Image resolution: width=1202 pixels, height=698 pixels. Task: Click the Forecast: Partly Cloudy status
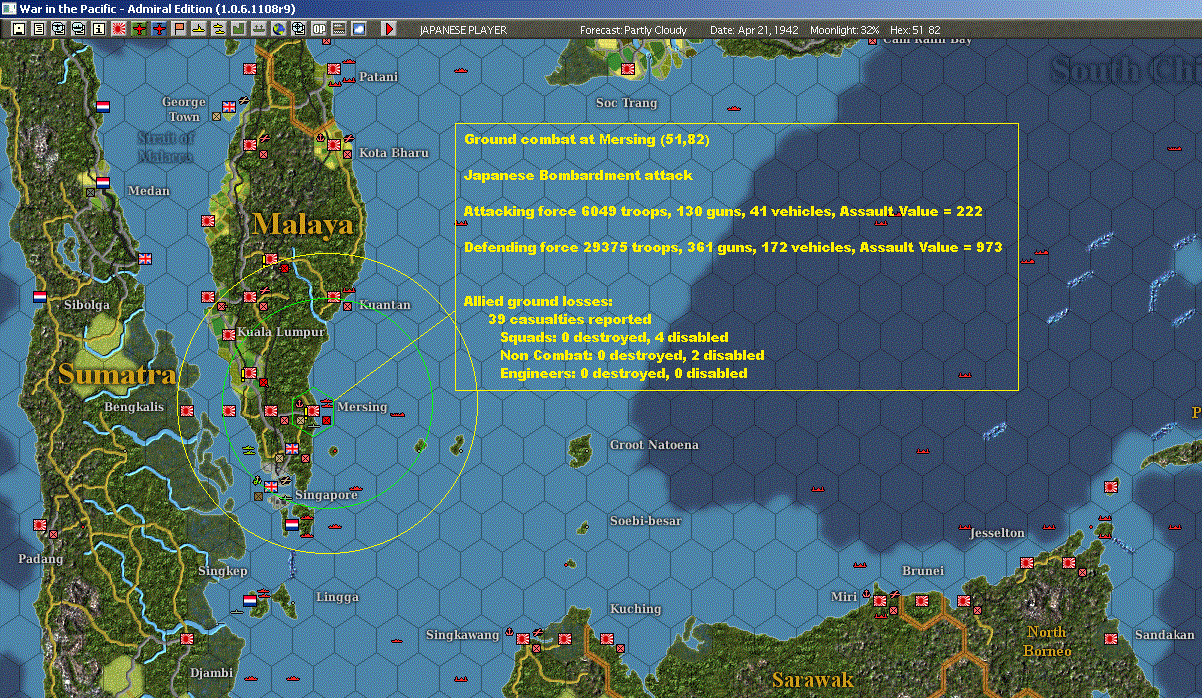[634, 30]
